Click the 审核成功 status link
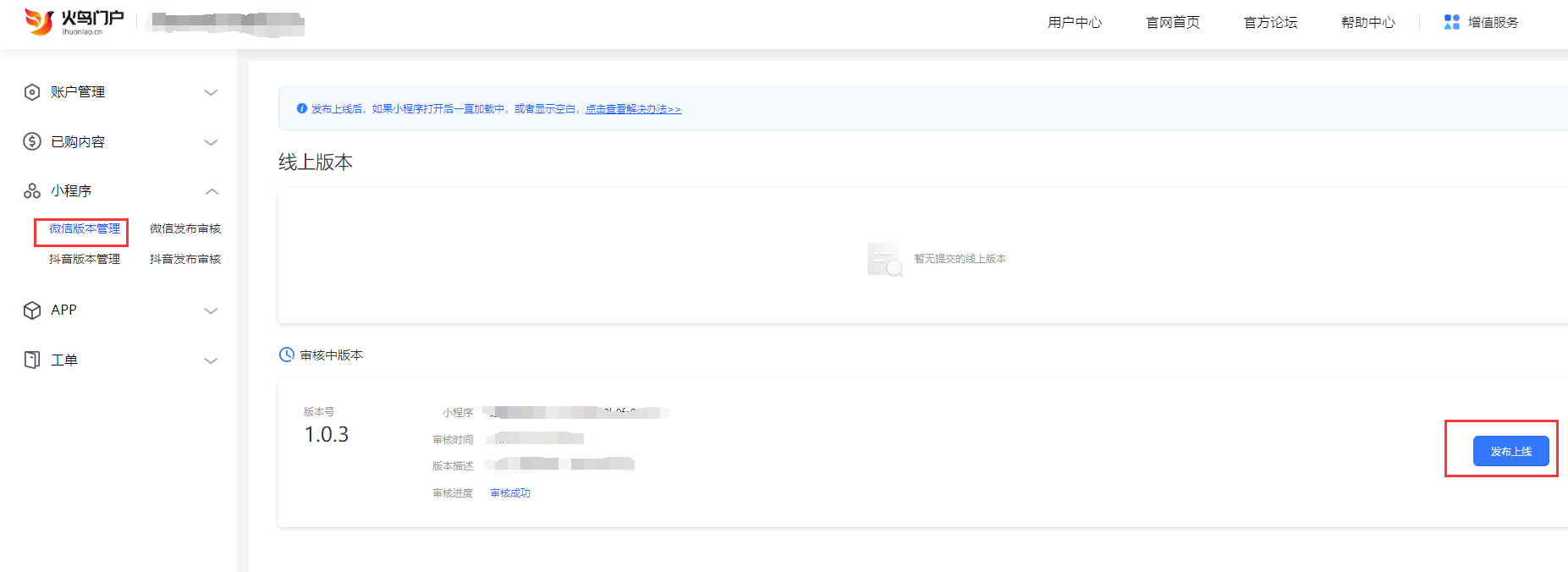Image resolution: width=1568 pixels, height=572 pixels. 510,493
